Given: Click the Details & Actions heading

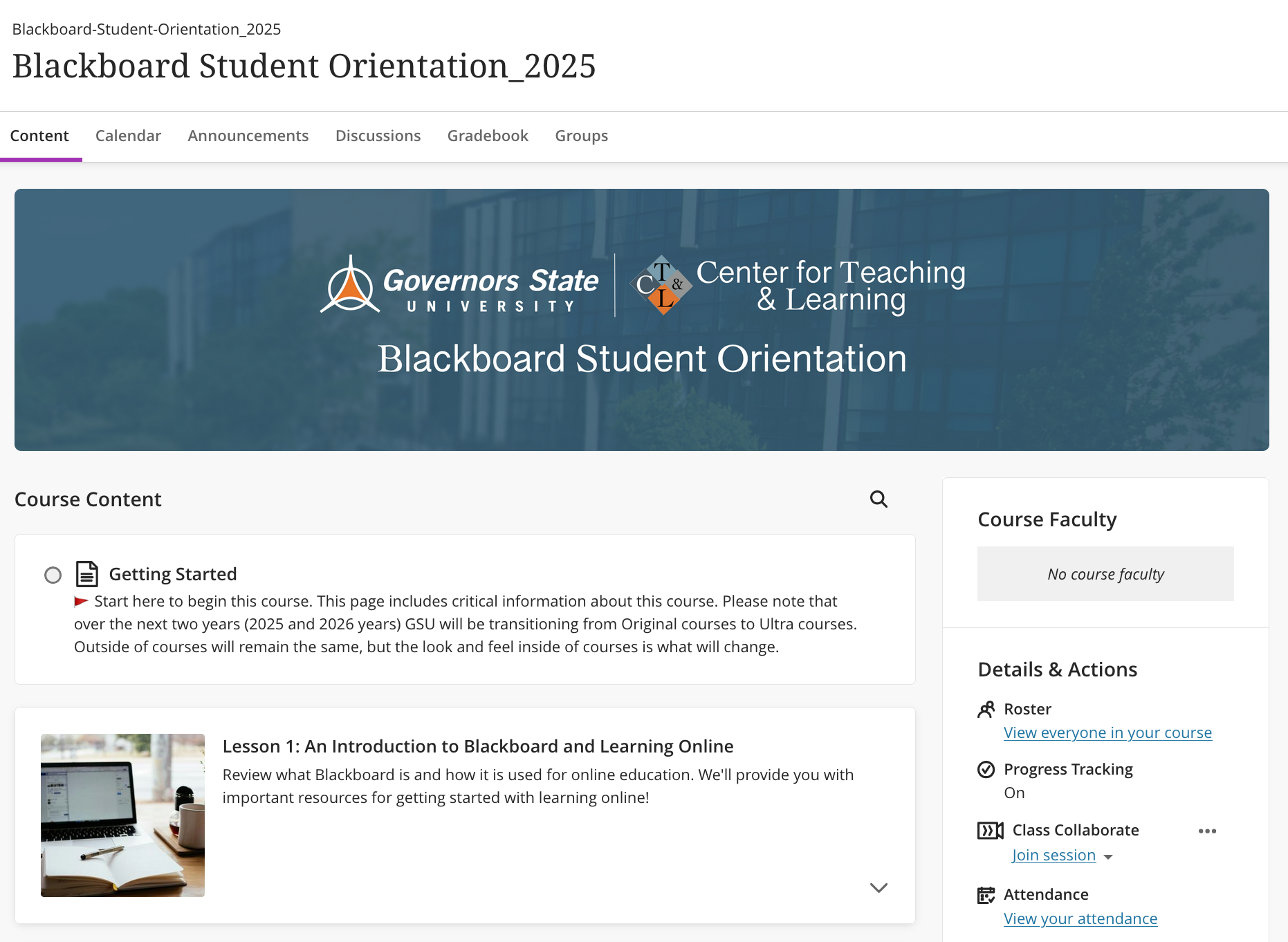Looking at the screenshot, I should [x=1058, y=669].
